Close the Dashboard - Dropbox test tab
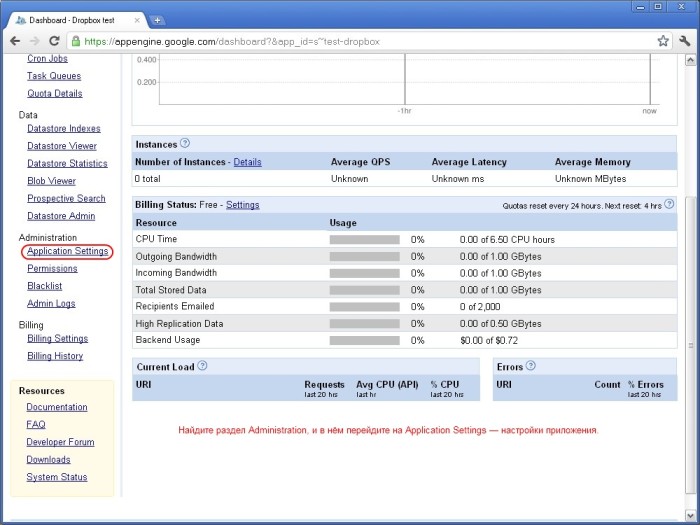700x525 pixels. coord(137,20)
